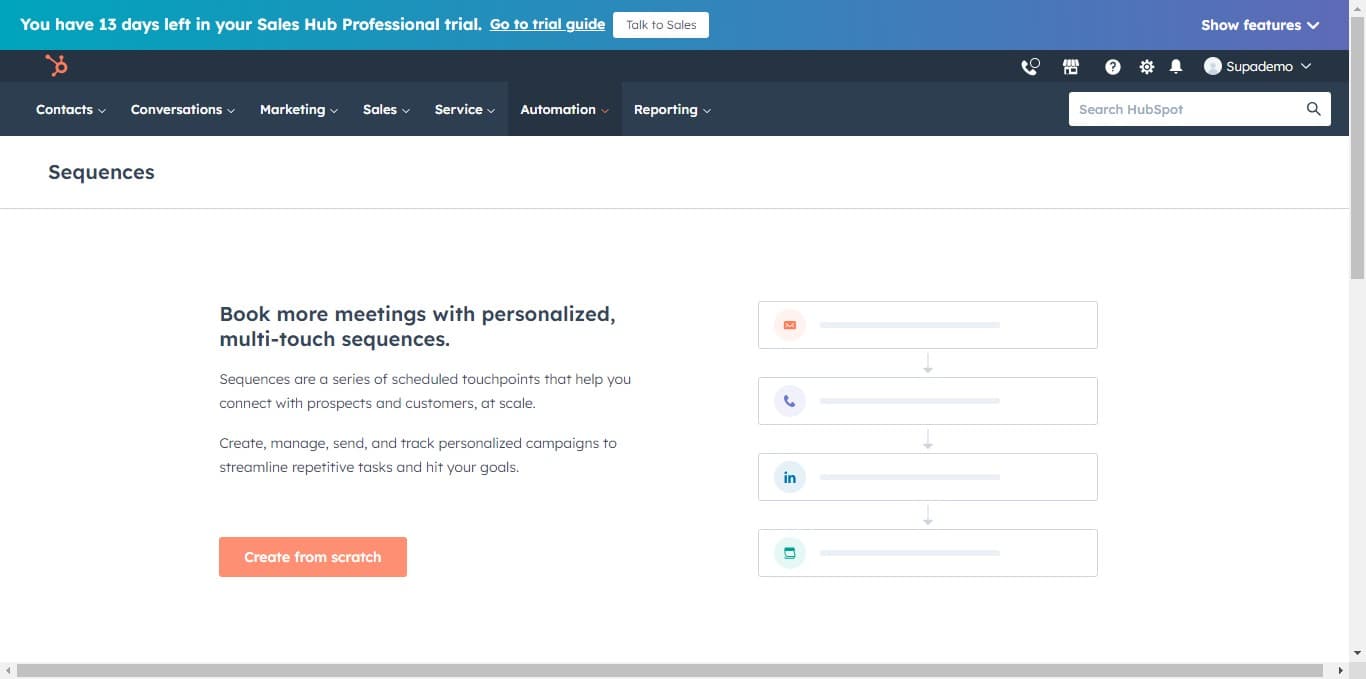Click the Create from scratch button
This screenshot has height=679, width=1366.
[x=313, y=557]
